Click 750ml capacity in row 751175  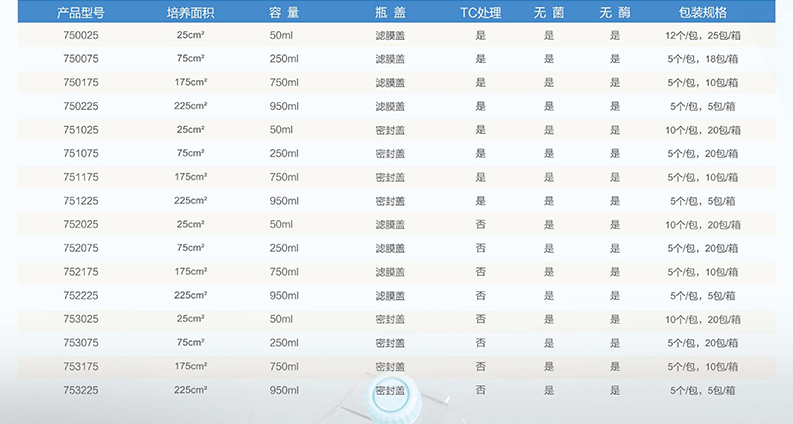pos(284,177)
